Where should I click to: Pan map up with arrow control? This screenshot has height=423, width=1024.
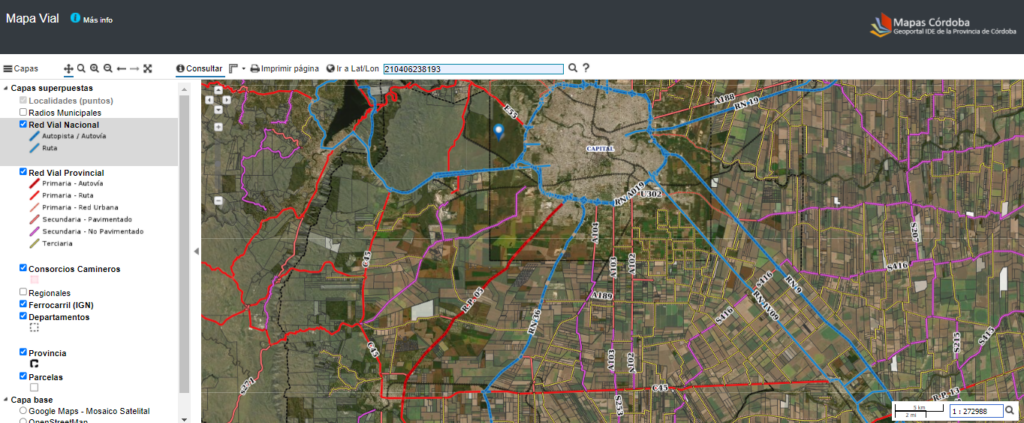[x=218, y=91]
